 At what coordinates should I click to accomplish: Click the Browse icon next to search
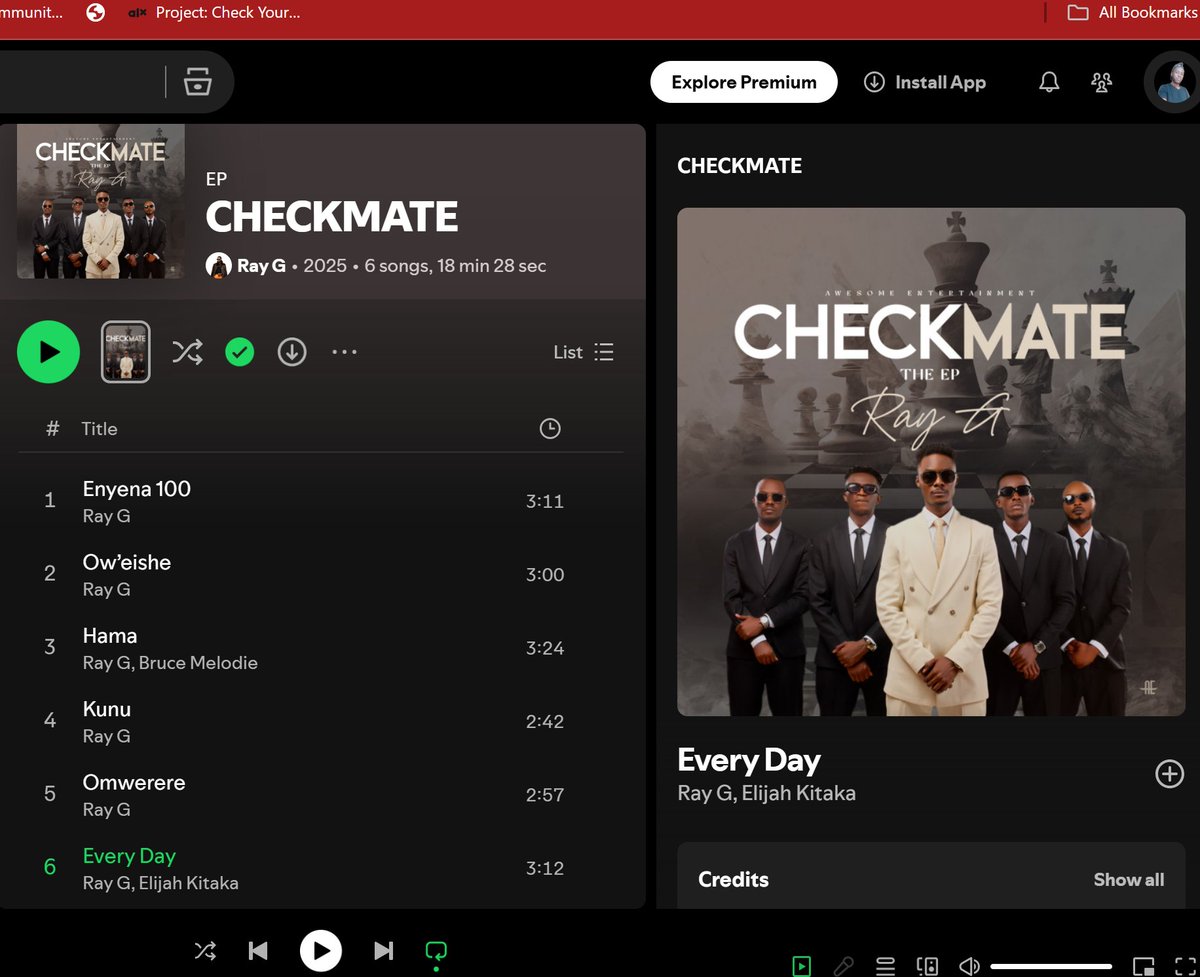point(198,82)
